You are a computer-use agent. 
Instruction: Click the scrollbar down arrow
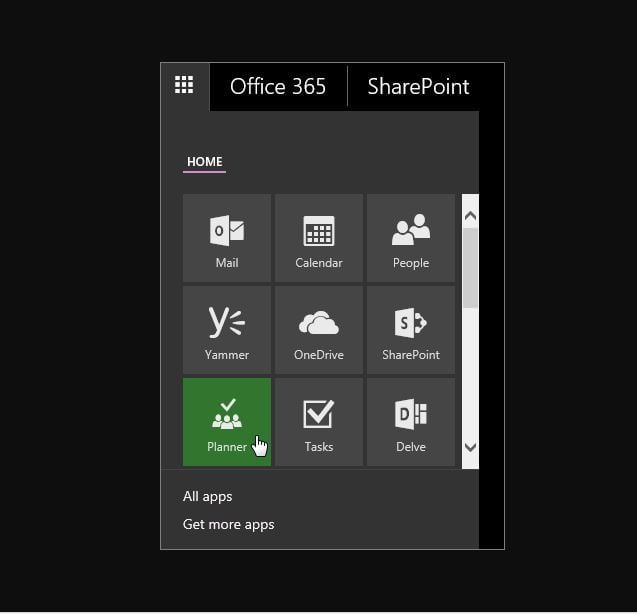tap(470, 447)
